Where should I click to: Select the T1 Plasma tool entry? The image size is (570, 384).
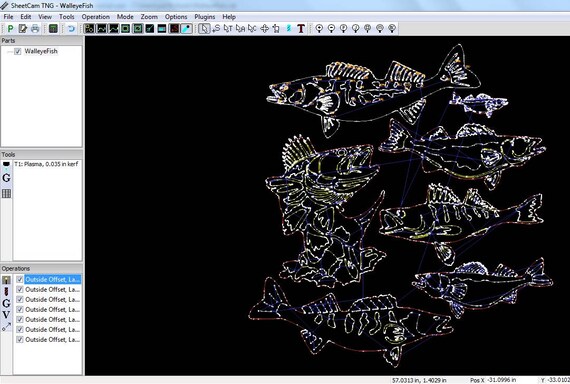pos(46,164)
